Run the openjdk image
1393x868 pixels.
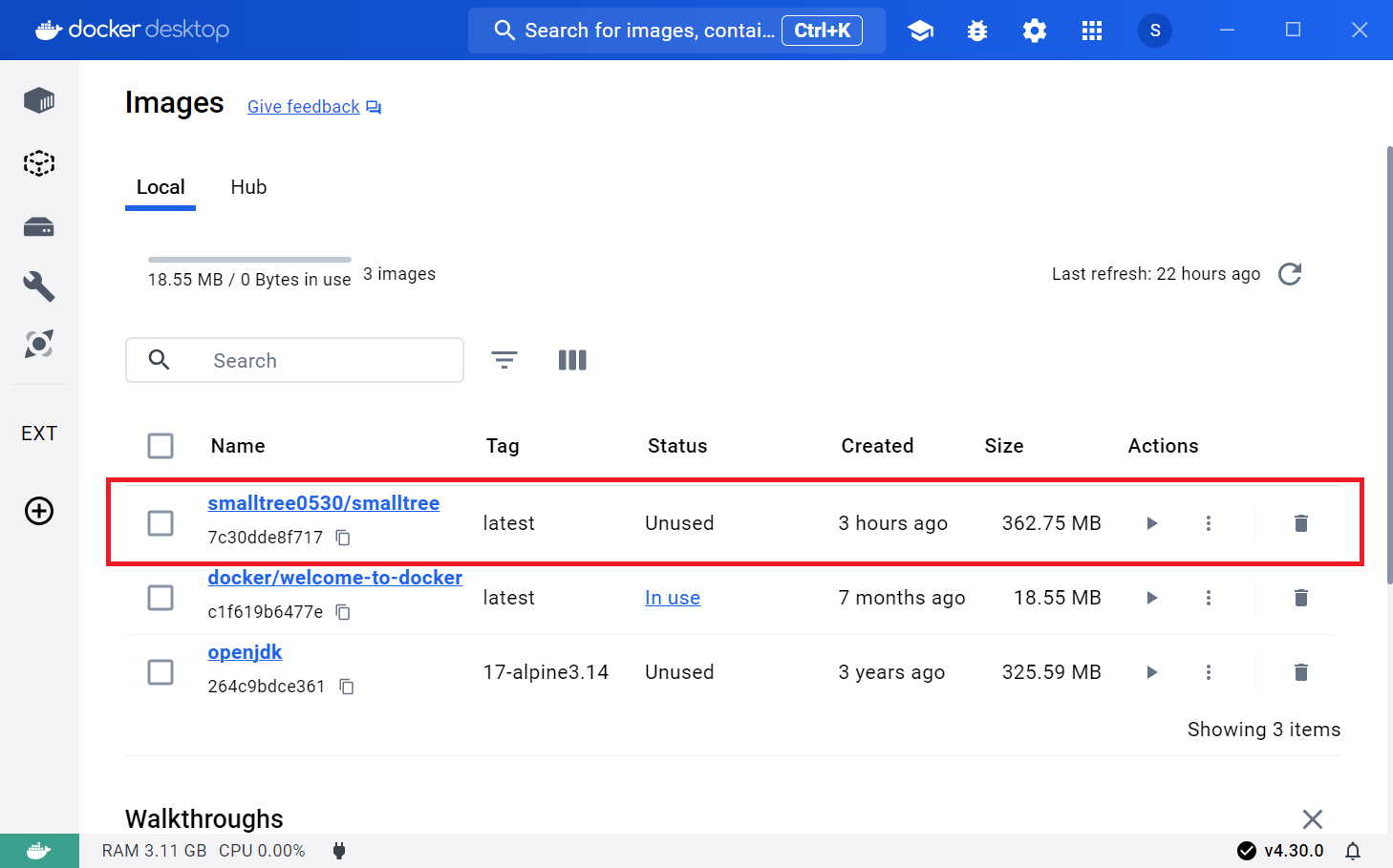coord(1152,672)
